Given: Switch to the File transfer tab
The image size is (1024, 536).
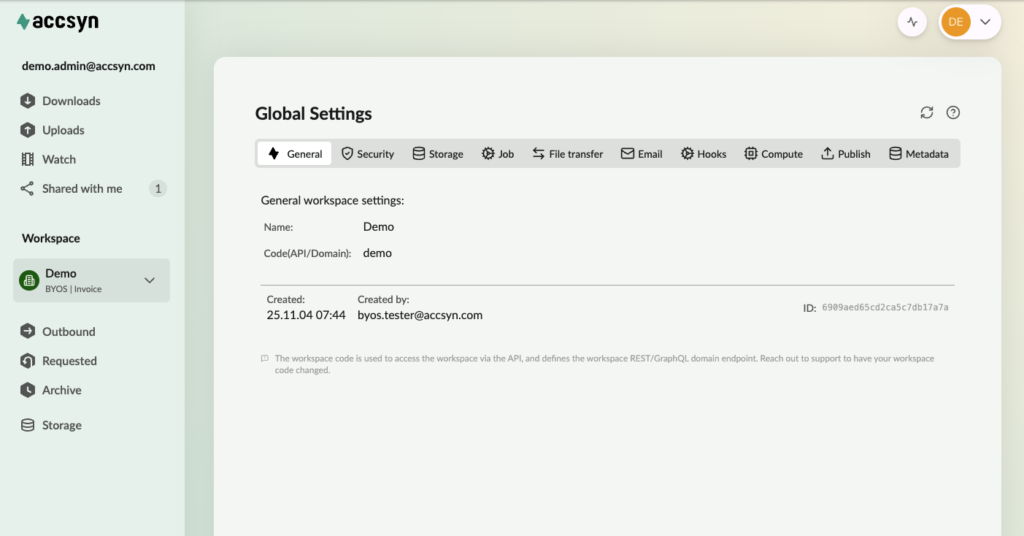Looking at the screenshot, I should pos(567,154).
